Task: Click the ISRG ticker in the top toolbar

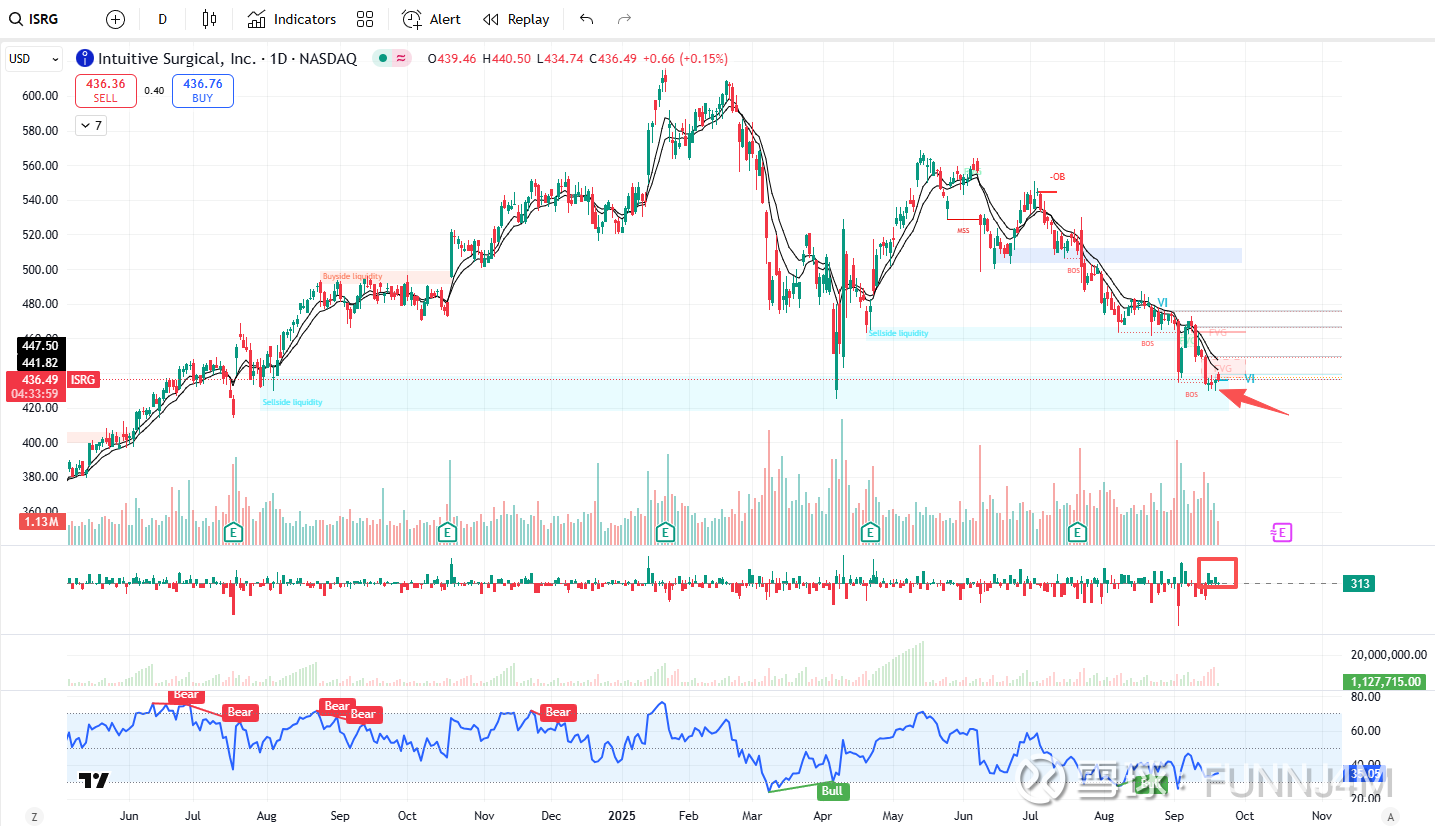Action: pyautogui.click(x=45, y=19)
